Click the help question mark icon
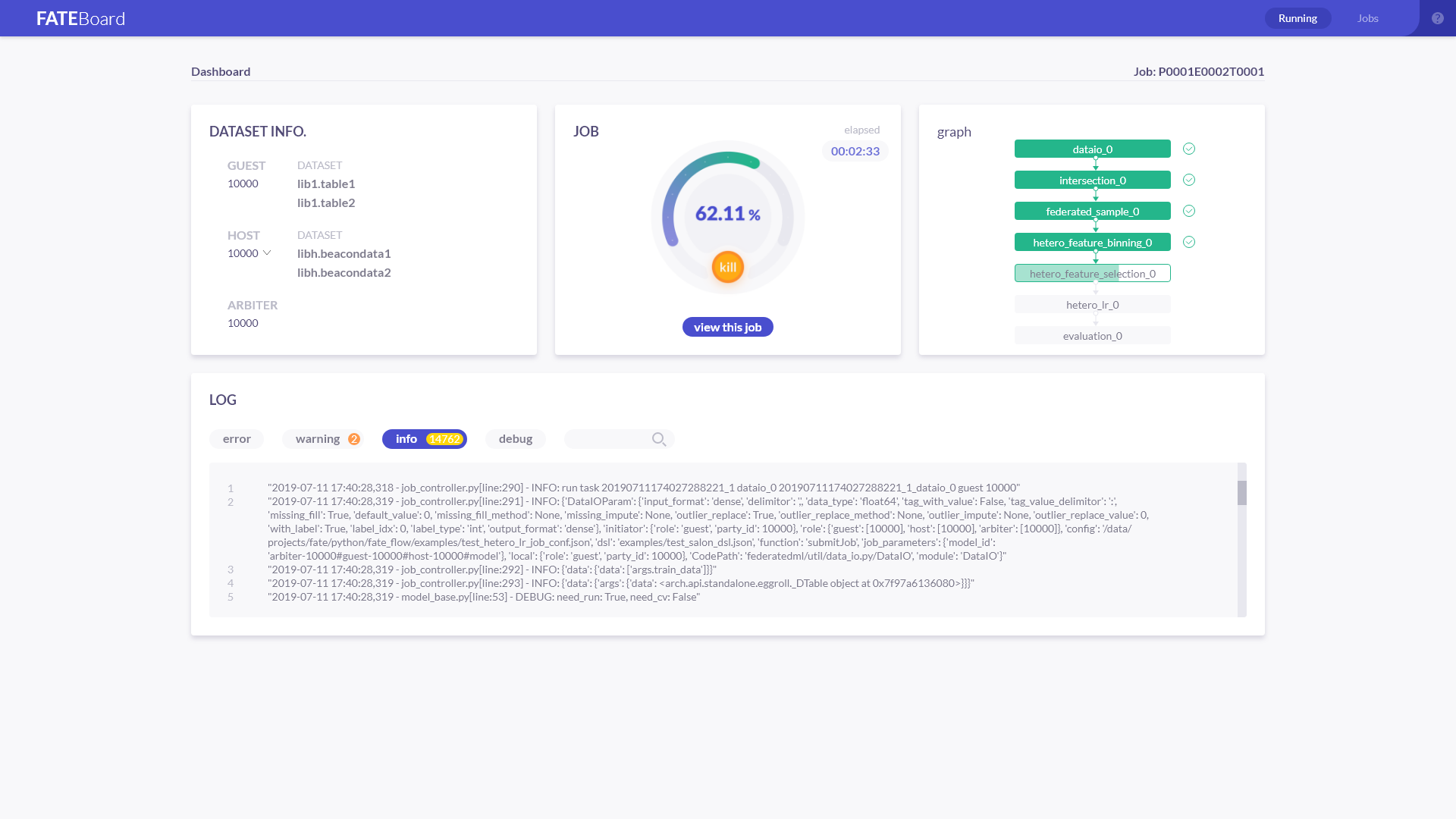Screen dimensions: 1456x819 (x=1437, y=18)
